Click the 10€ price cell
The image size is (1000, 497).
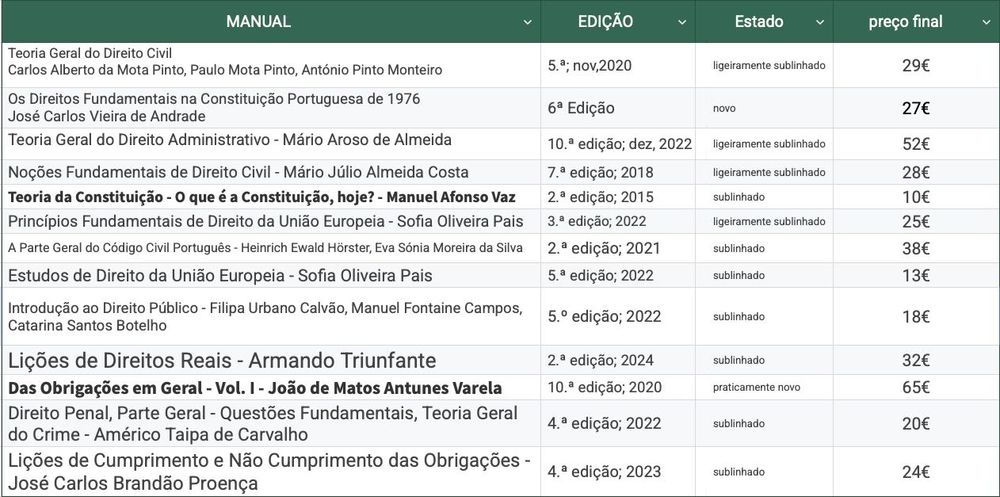point(916,197)
